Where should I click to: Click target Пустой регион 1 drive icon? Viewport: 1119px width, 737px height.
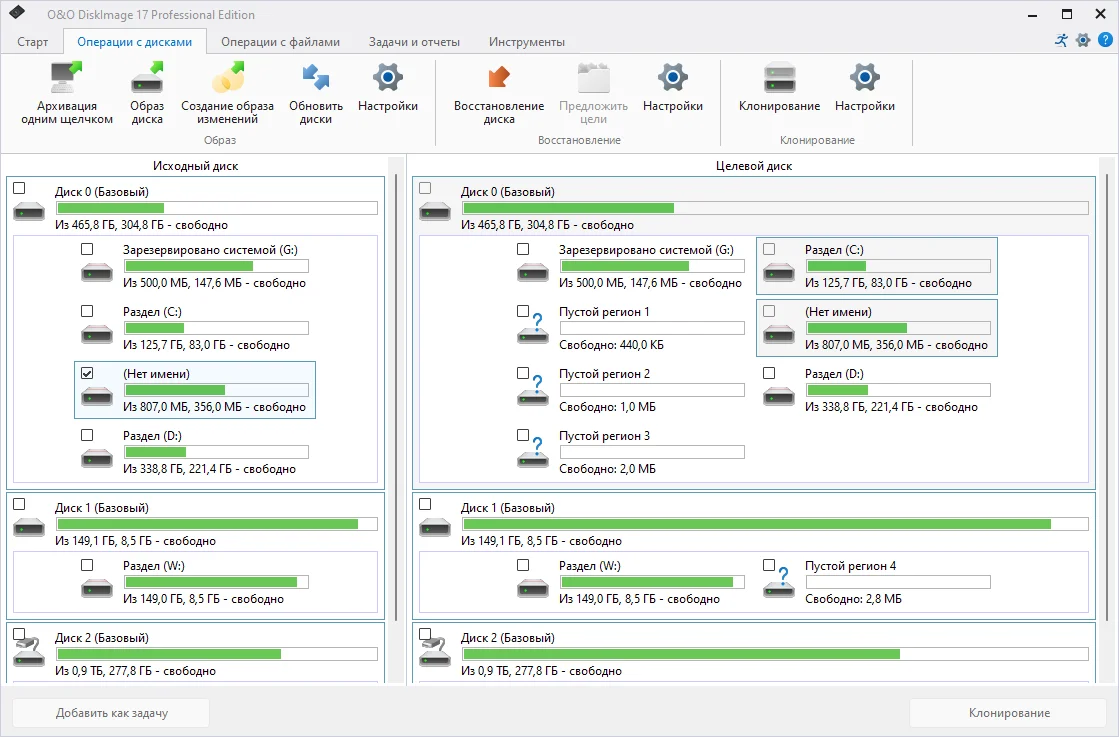click(533, 330)
